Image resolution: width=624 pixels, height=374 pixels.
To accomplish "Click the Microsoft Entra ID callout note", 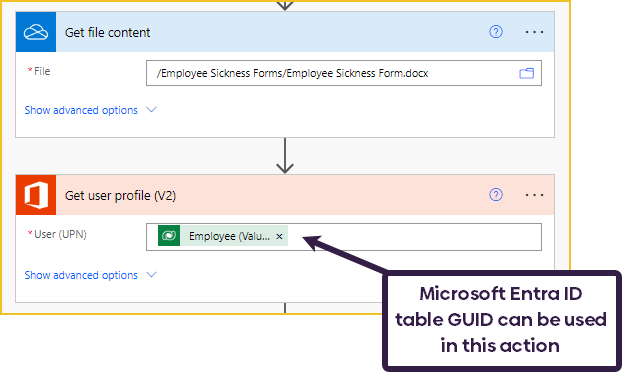I will [x=501, y=321].
